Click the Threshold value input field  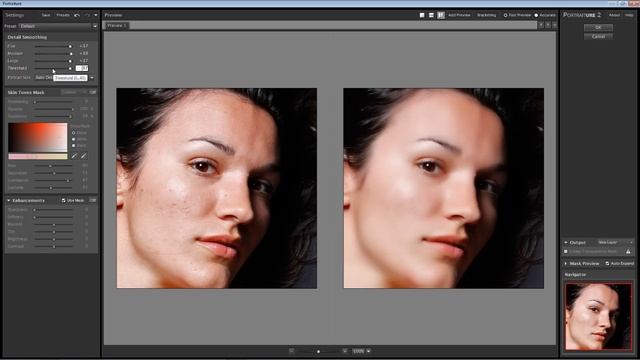coord(82,68)
